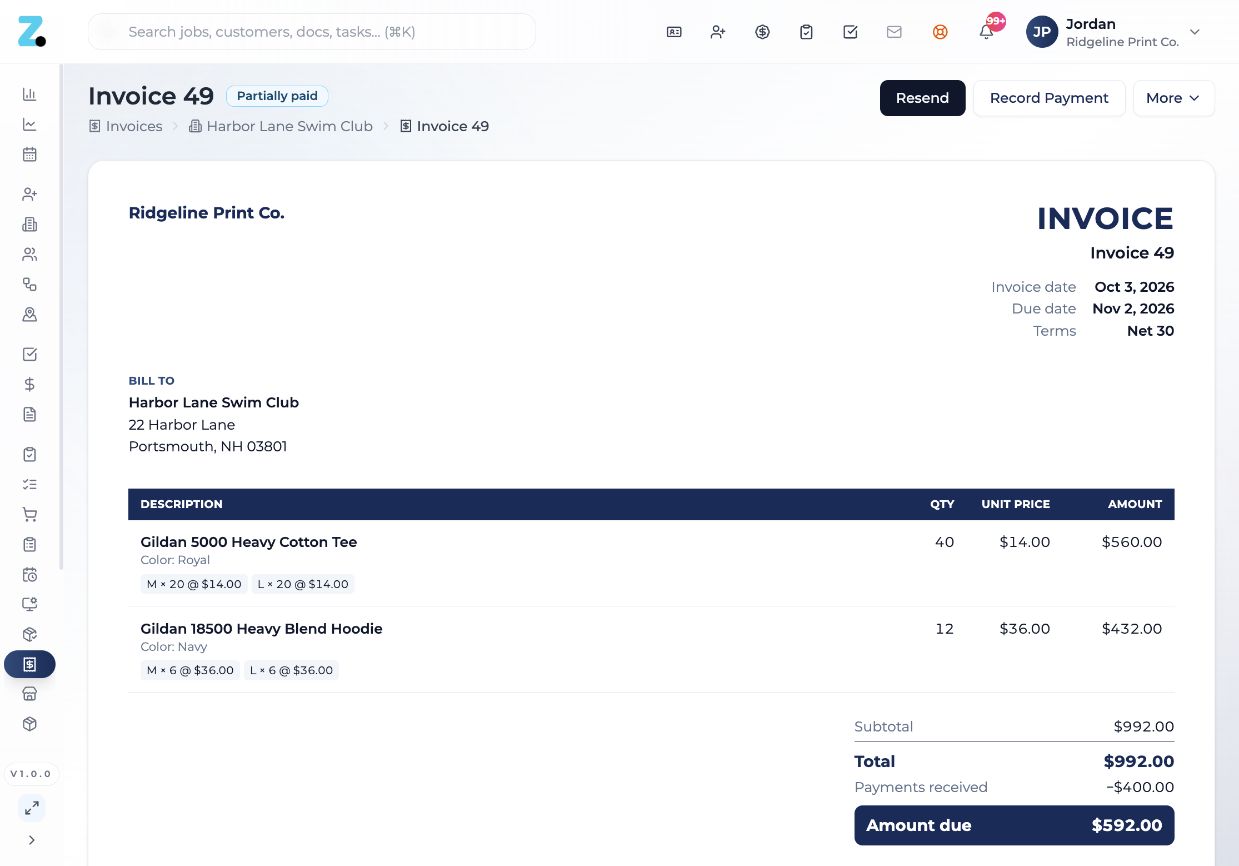Screen dimensions: 1239x866
Task: Go to Invoices breadcrumb link
Action: coord(125,126)
